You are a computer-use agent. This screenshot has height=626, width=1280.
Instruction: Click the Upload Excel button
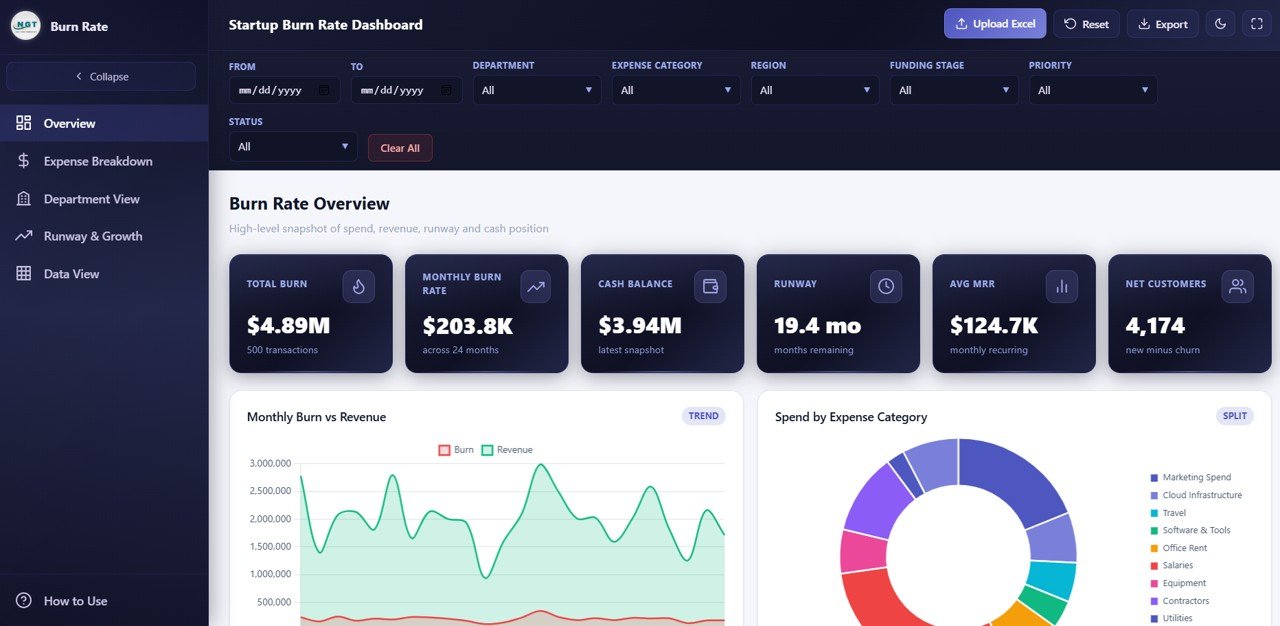[x=994, y=22]
